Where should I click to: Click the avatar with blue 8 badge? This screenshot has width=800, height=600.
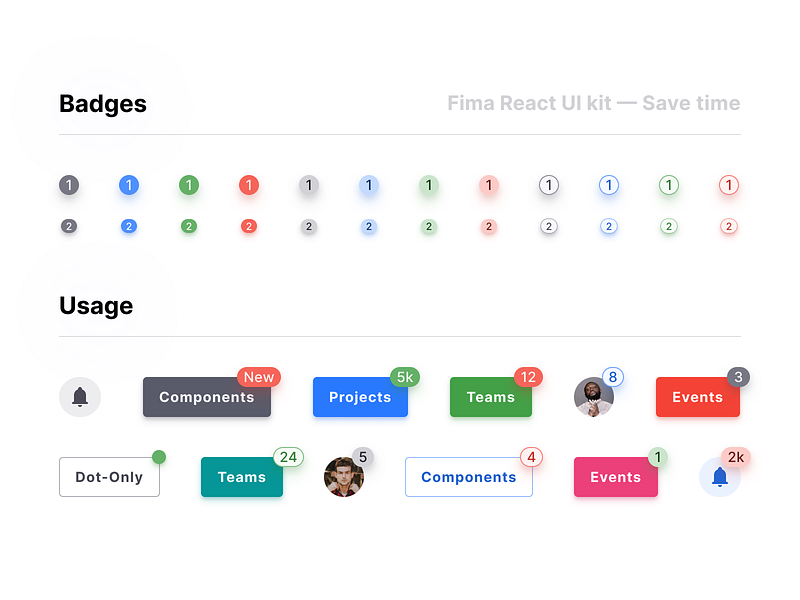coord(595,397)
